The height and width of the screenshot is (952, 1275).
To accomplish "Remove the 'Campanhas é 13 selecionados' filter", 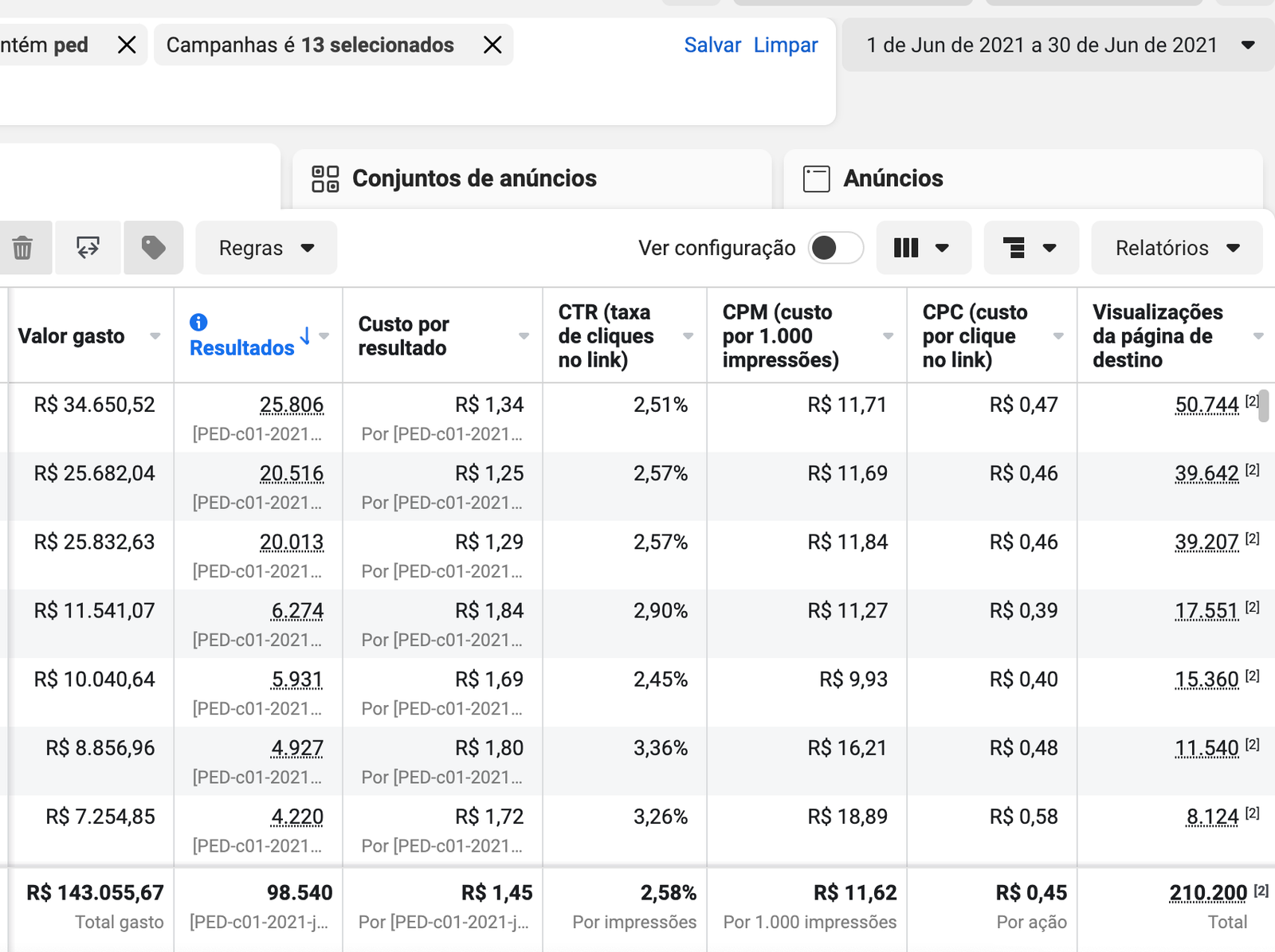I will click(x=492, y=45).
